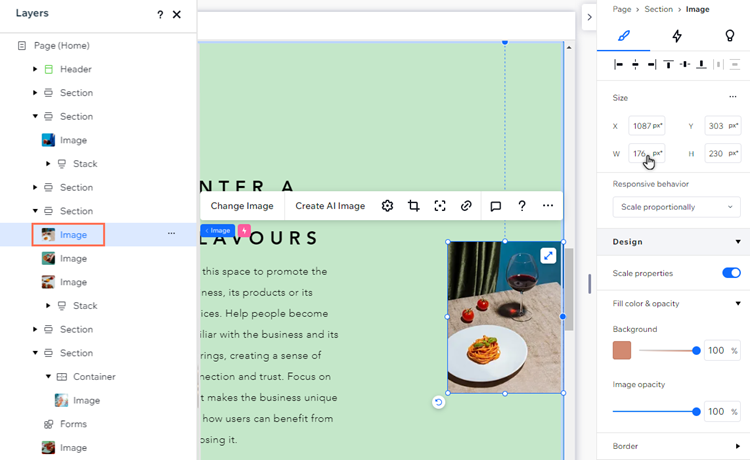Collapse the Design section
This screenshot has width=750, height=460.
click(738, 242)
